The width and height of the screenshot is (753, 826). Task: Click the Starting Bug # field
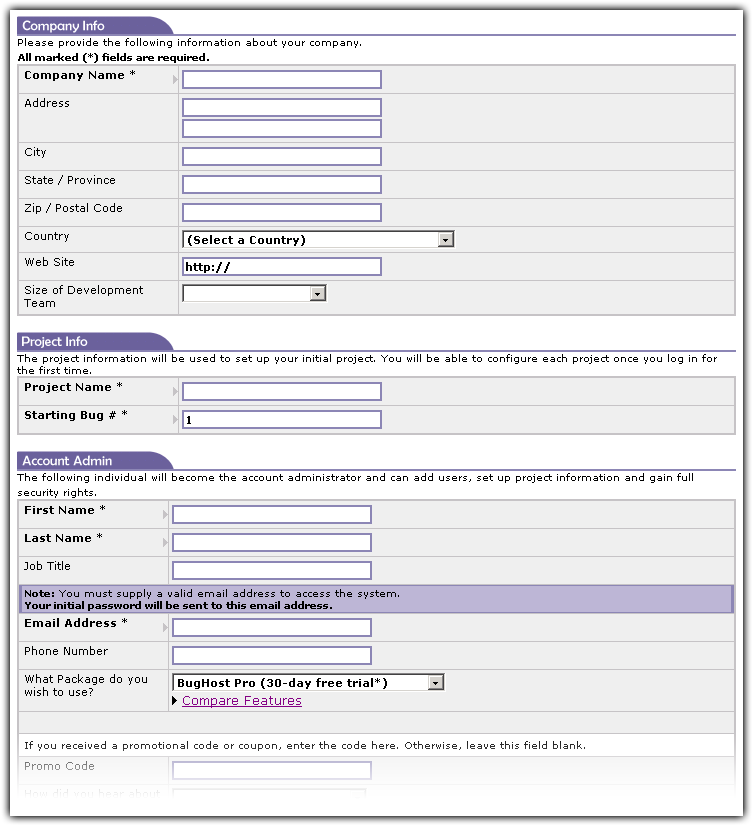[x=281, y=420]
